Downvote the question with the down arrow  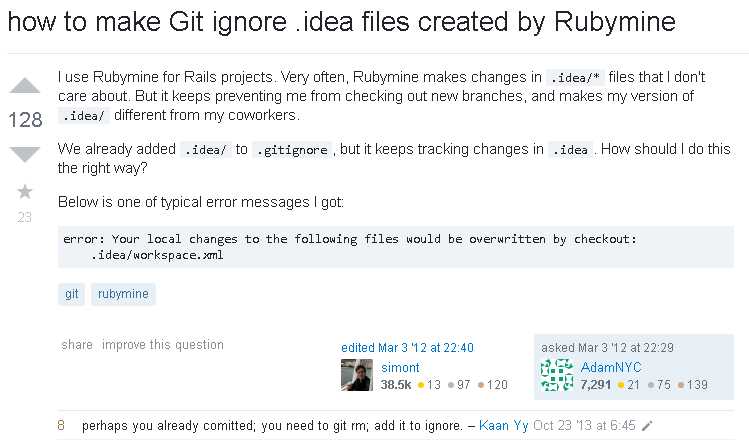click(24, 153)
